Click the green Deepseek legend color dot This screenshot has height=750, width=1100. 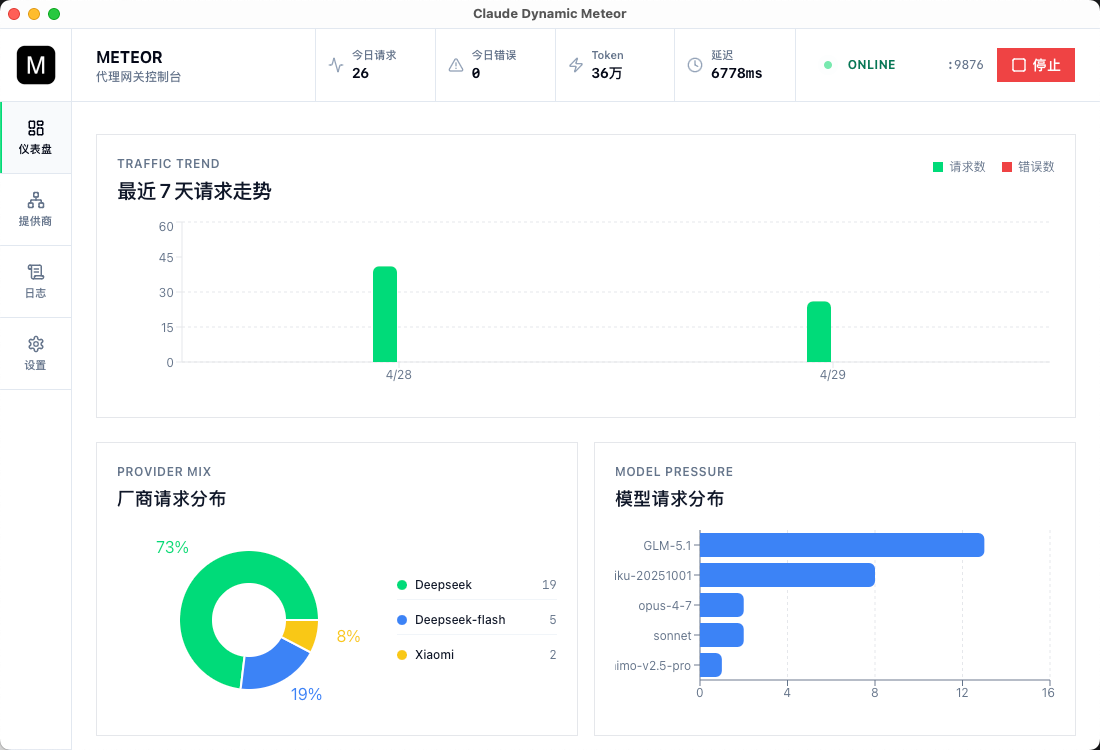click(x=400, y=584)
